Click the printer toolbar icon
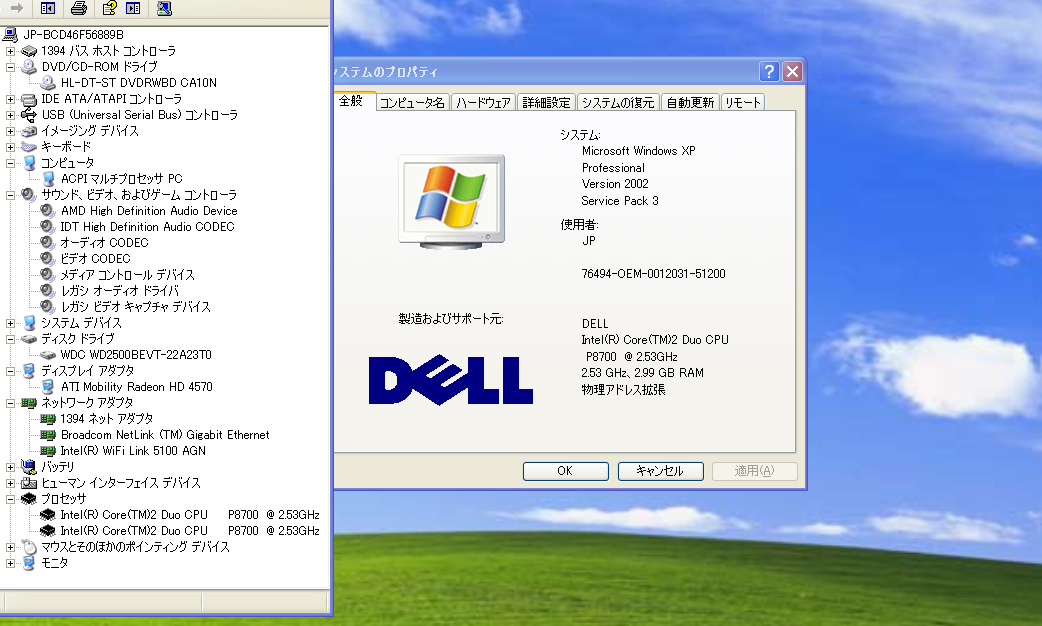The image size is (1042, 626). click(78, 8)
